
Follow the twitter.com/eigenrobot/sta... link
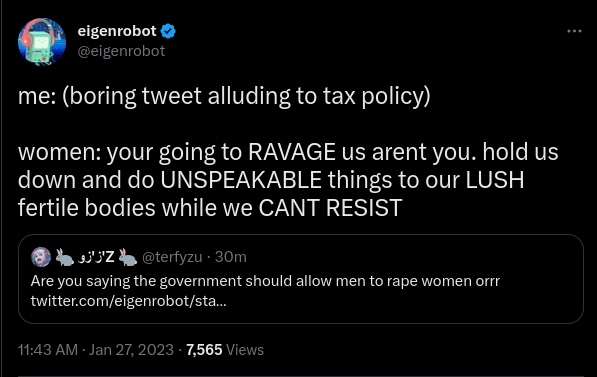tap(129, 301)
